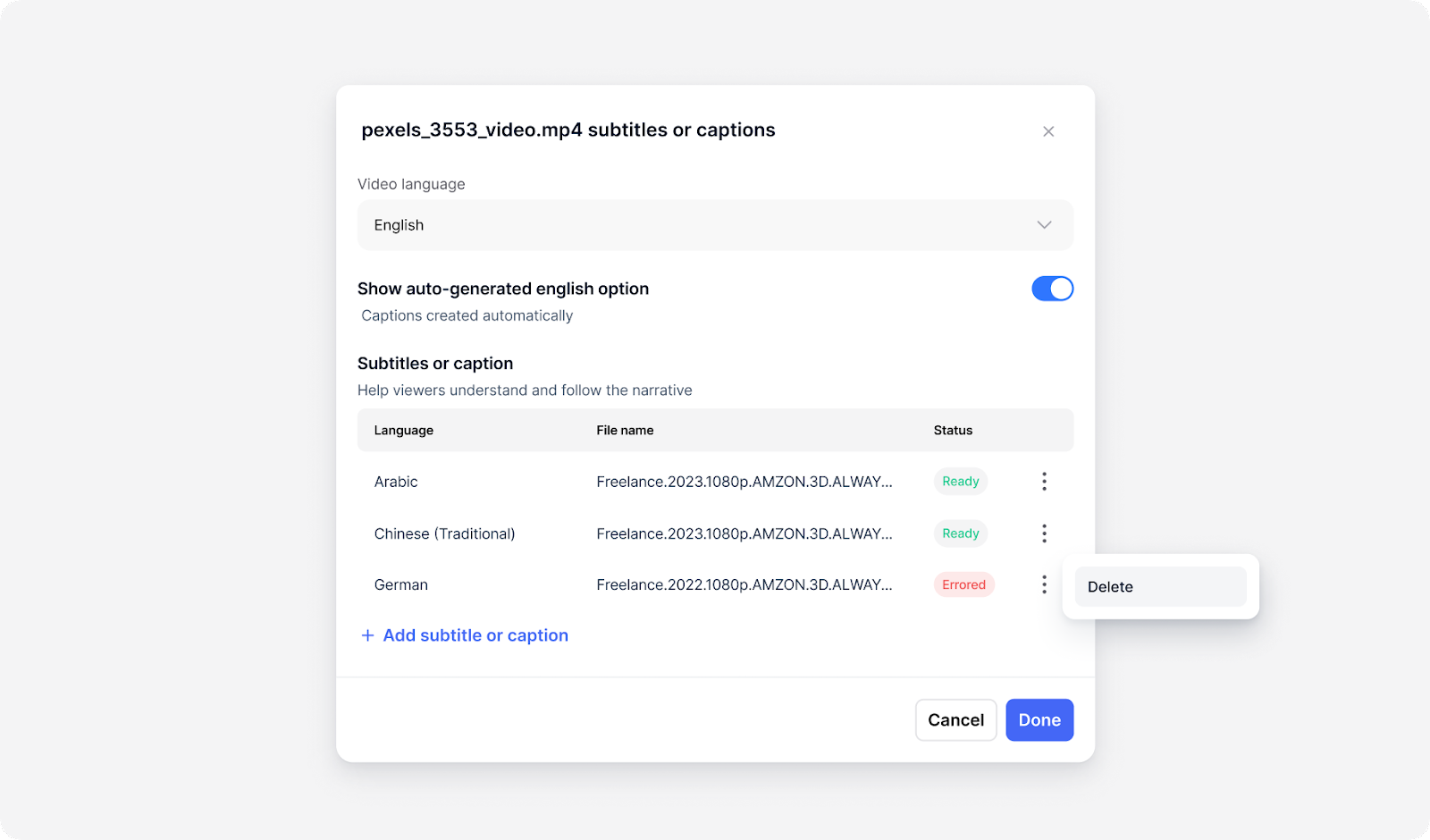Click the Ready badge for Chinese row
The width and height of the screenshot is (1430, 840).
point(960,533)
